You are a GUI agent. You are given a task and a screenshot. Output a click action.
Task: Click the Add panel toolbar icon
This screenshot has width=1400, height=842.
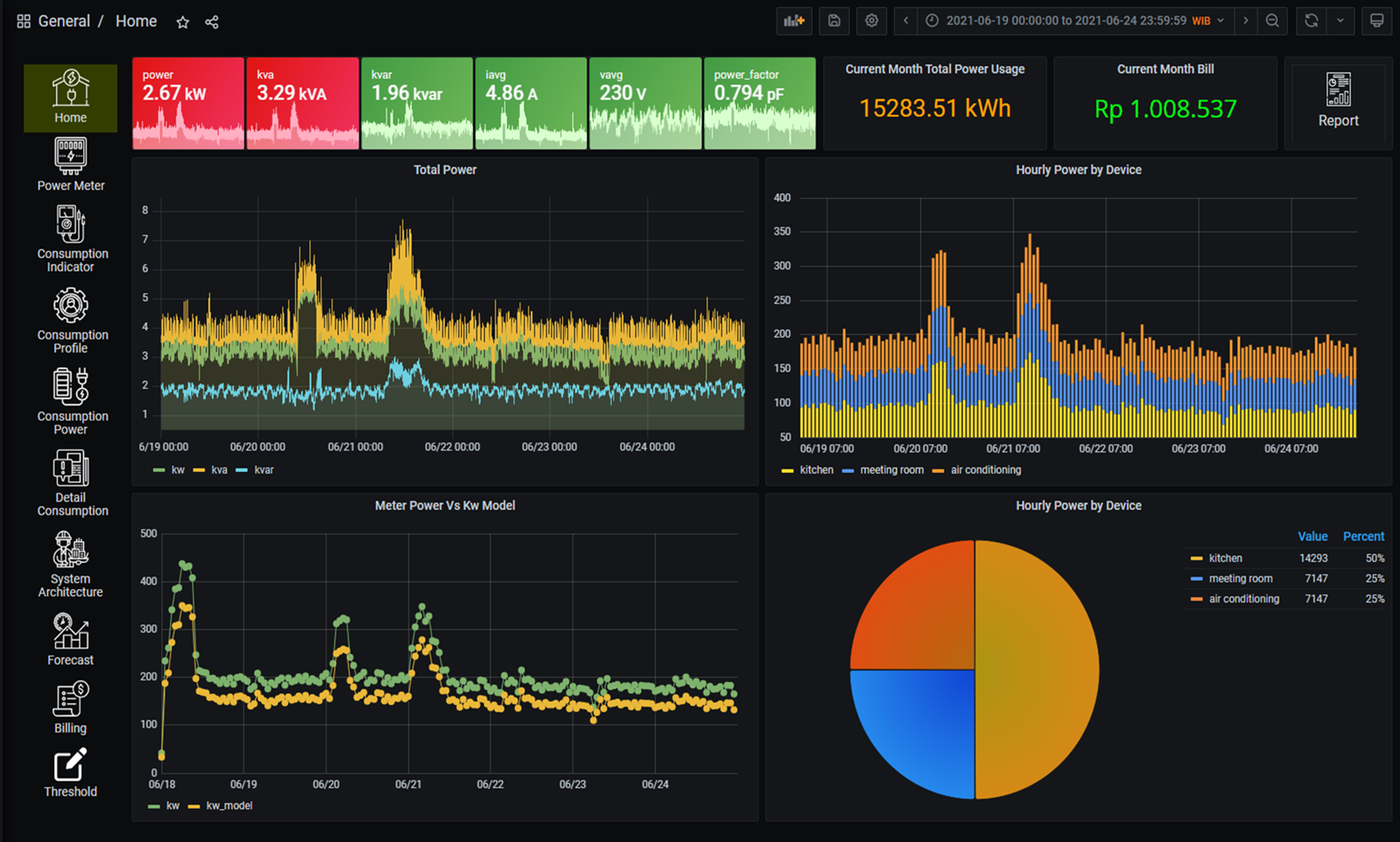click(794, 21)
